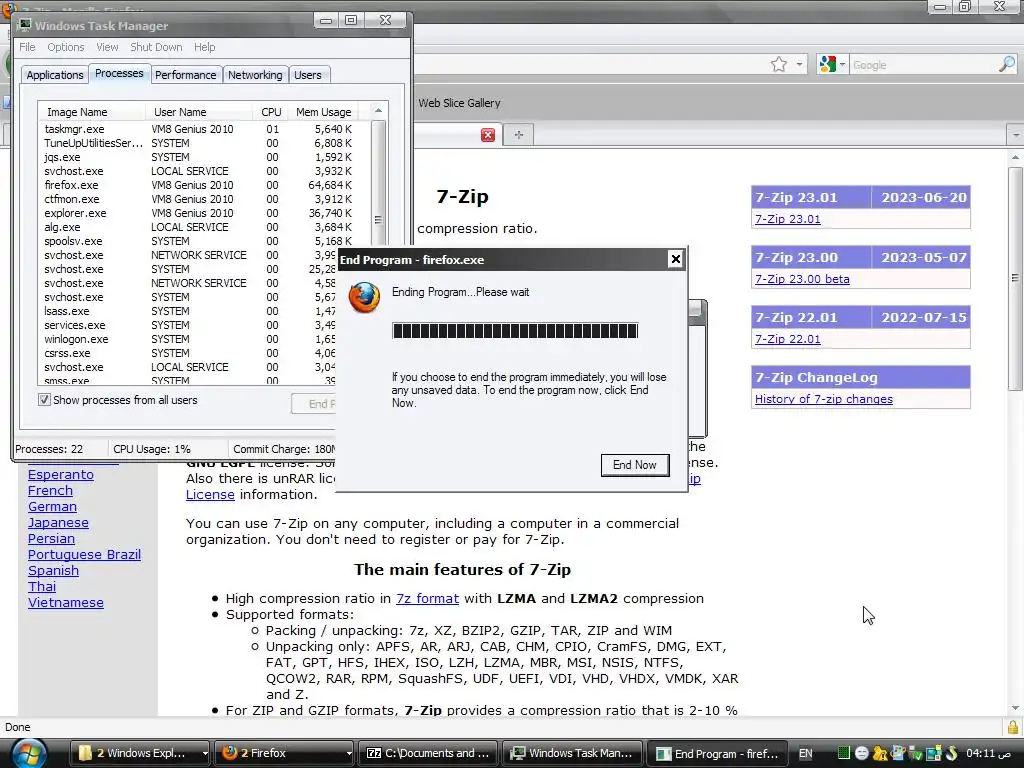Screen dimensions: 1024x768
Task: Open the list all tabs dropdown in Firefox
Action: pos(1016,135)
